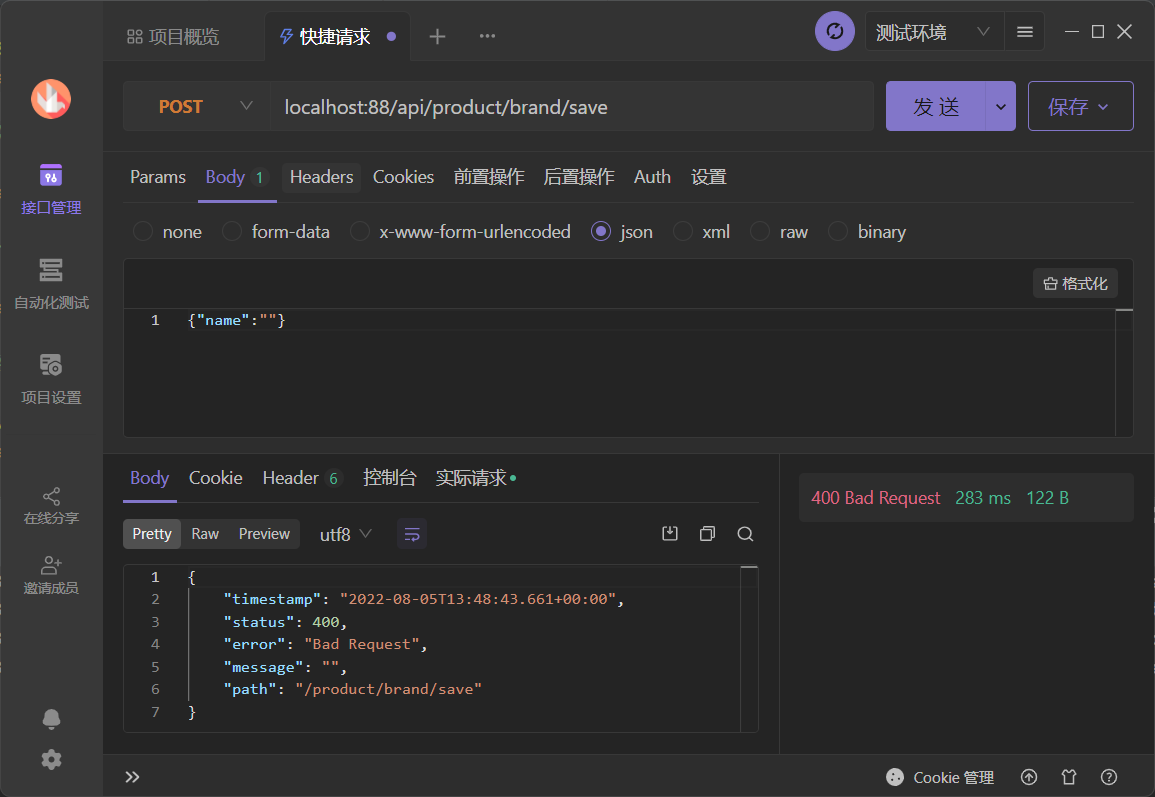1155x797 pixels.
Task: Switch to the 项目概览 tab
Action: click(173, 36)
